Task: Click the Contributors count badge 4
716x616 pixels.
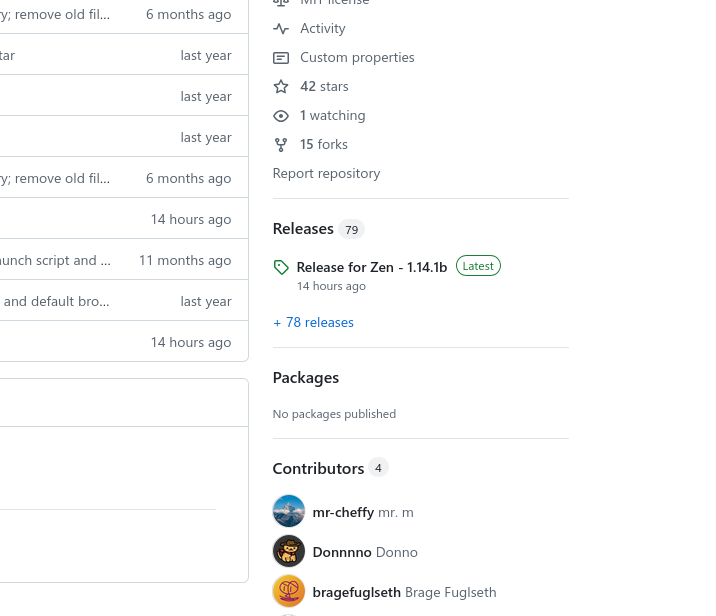Action: click(378, 468)
